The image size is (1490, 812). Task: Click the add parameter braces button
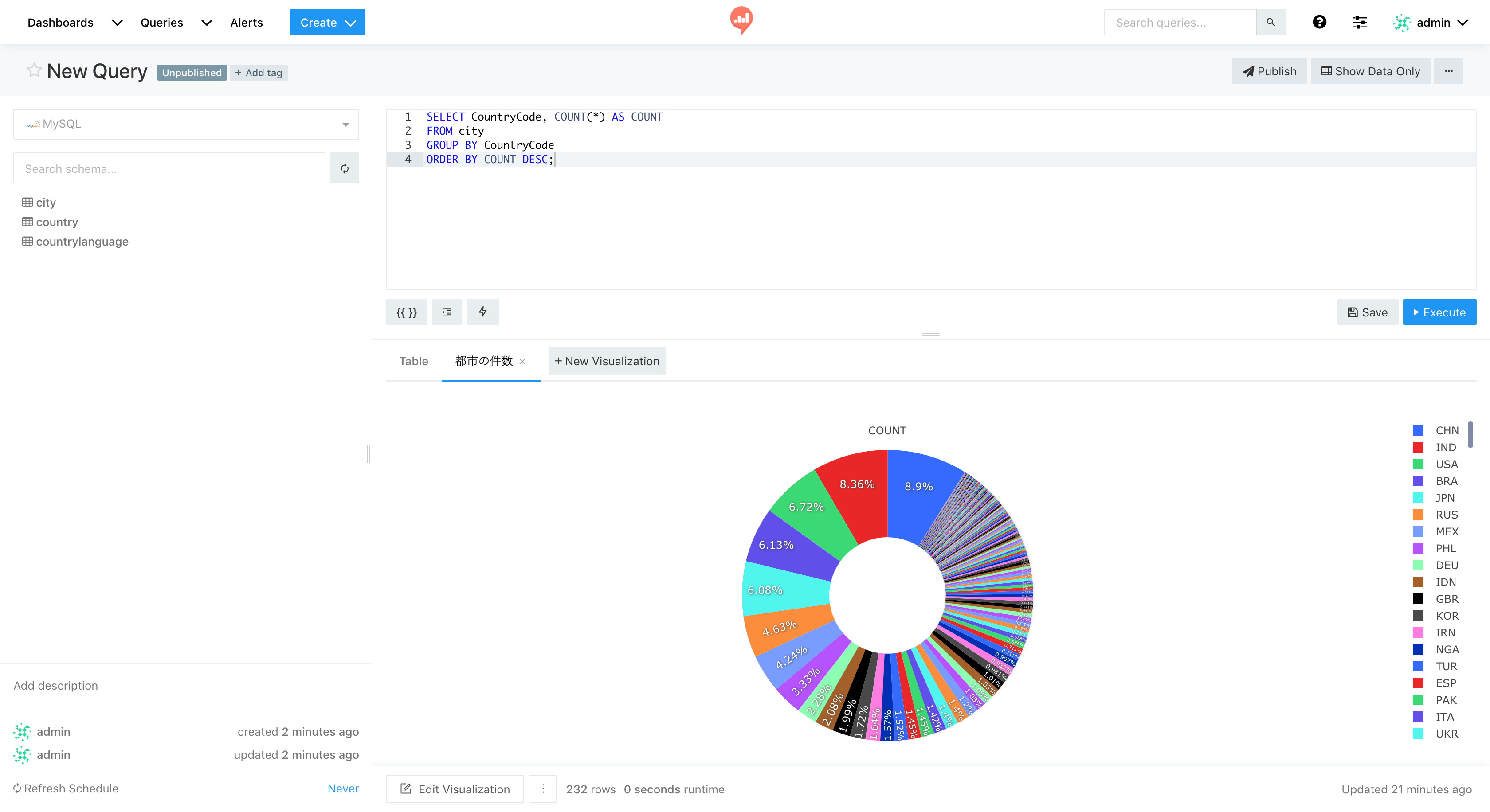coord(406,312)
